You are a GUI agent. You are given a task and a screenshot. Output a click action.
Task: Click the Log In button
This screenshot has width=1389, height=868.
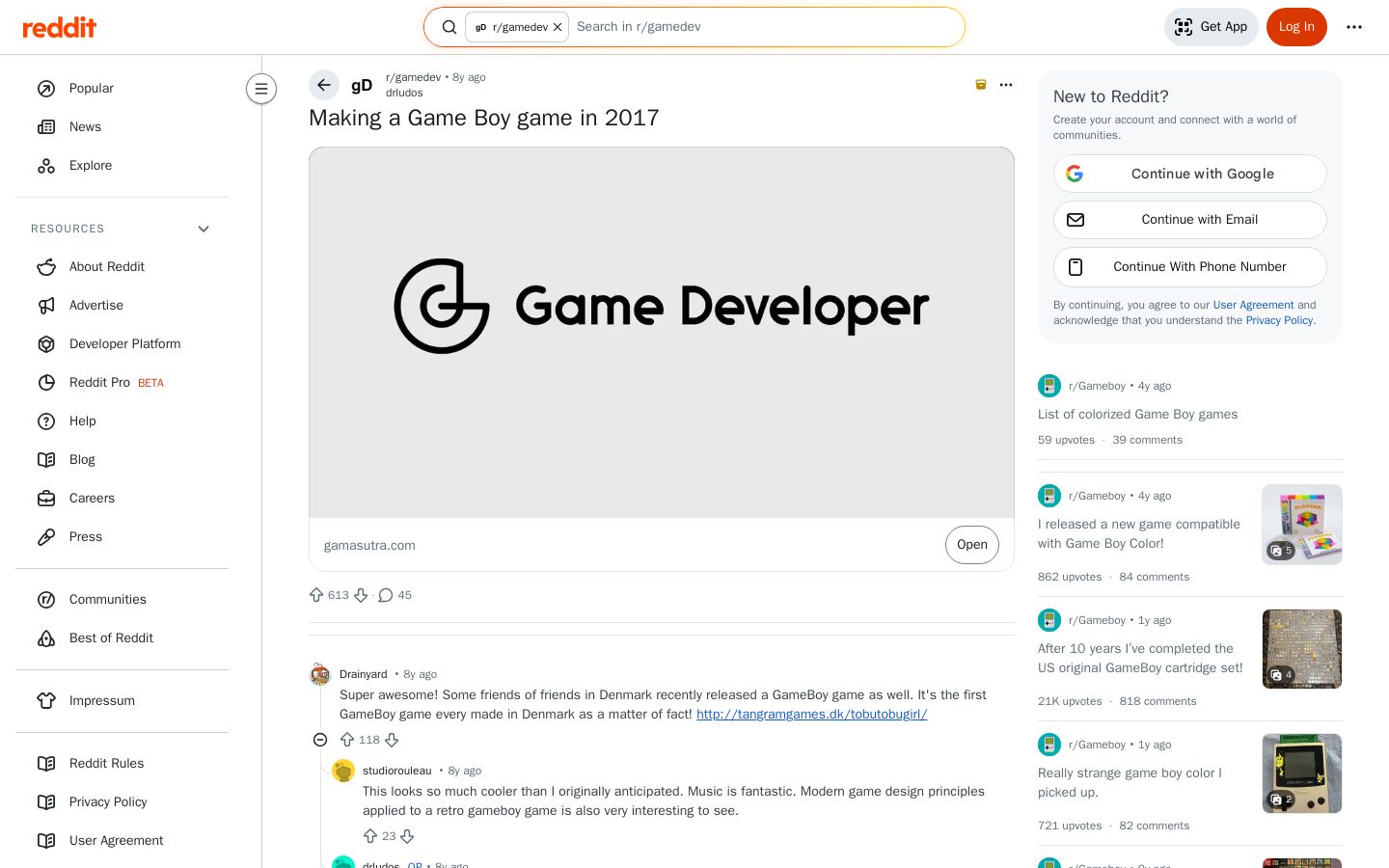click(1296, 27)
